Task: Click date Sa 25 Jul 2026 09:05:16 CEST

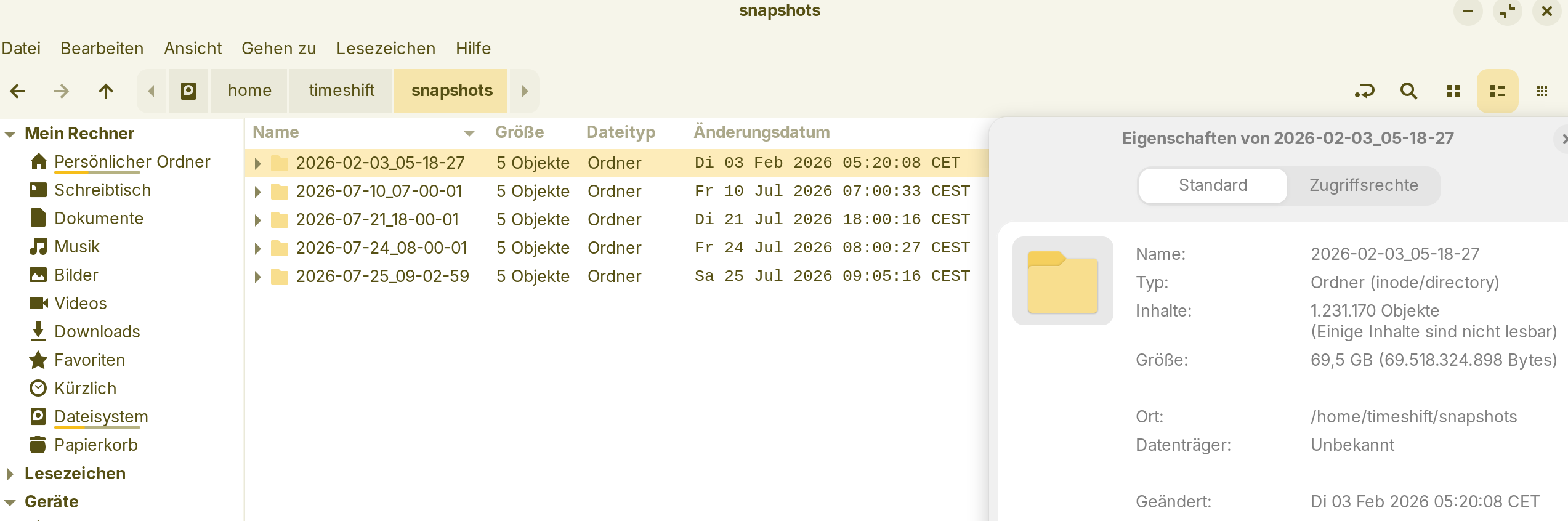Action: (x=832, y=277)
